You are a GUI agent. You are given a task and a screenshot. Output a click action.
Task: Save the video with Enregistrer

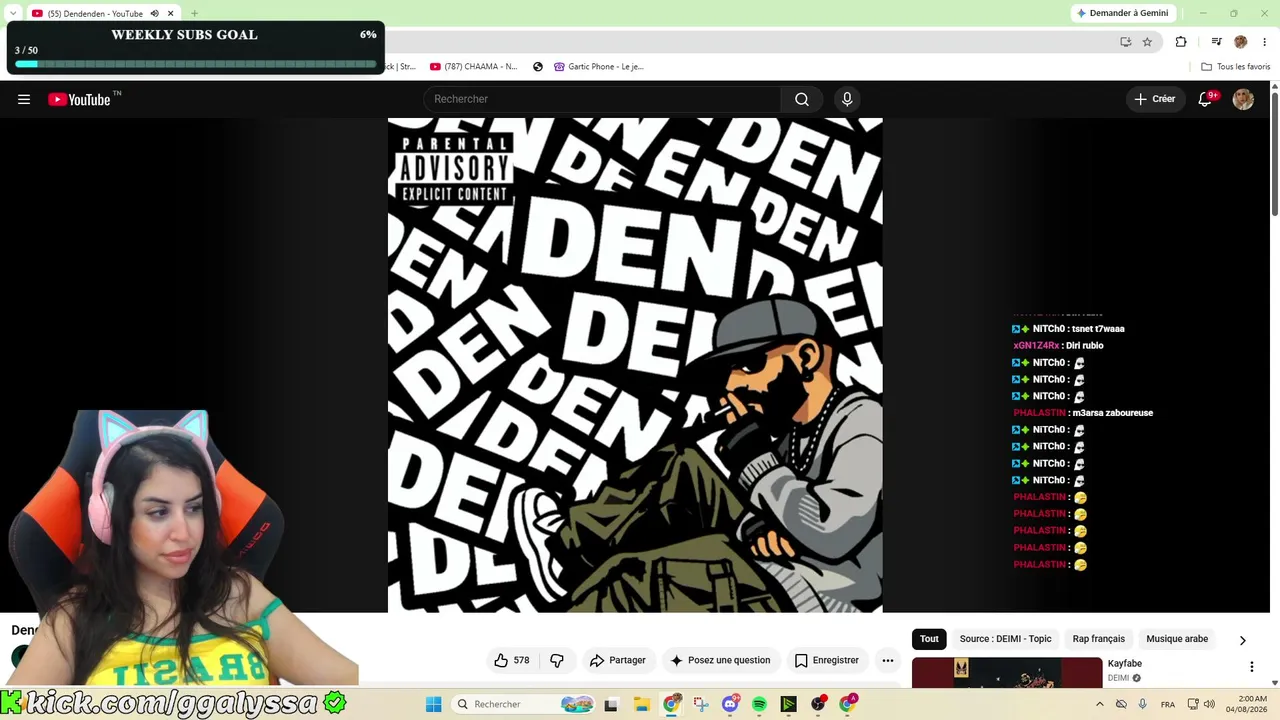click(827, 660)
